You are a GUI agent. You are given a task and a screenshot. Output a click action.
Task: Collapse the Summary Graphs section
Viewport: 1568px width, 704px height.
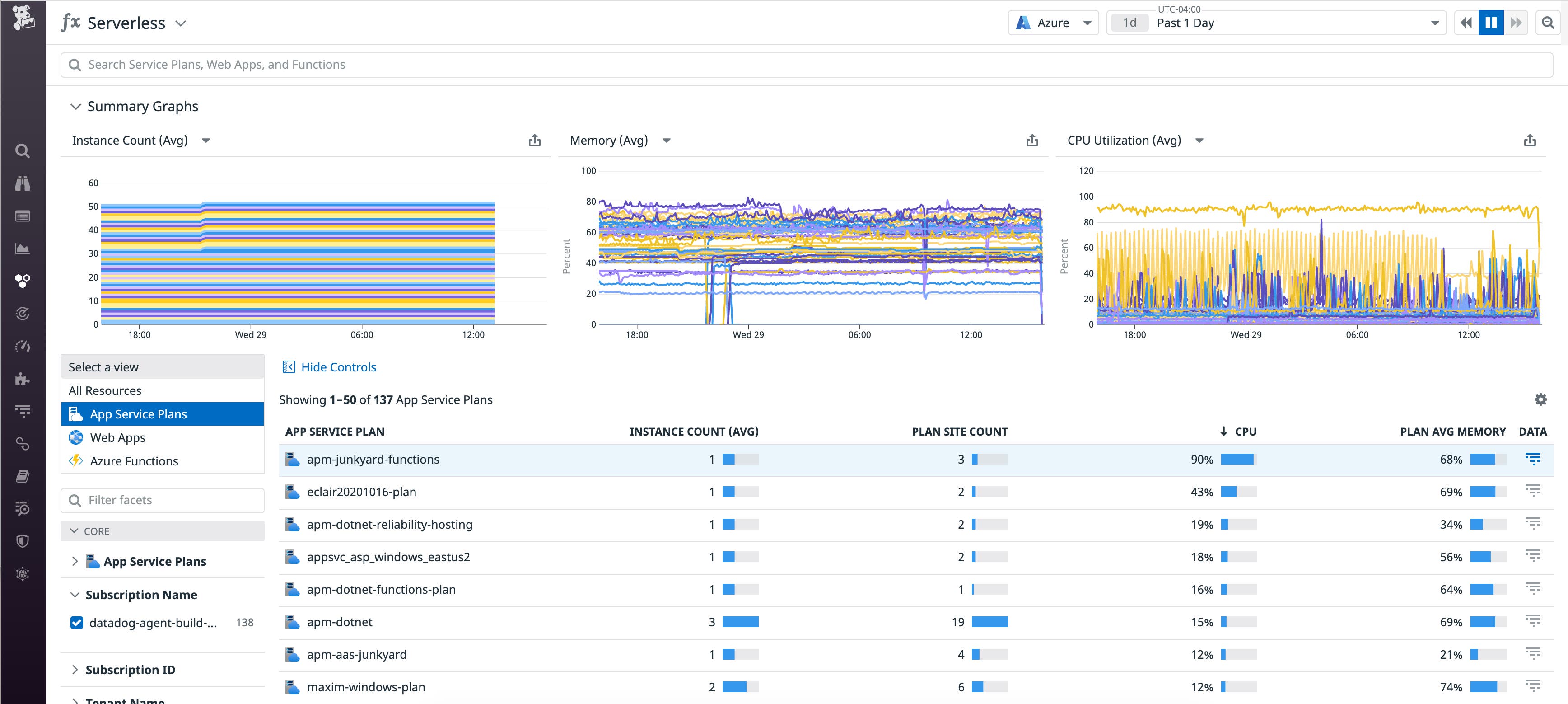click(x=75, y=106)
